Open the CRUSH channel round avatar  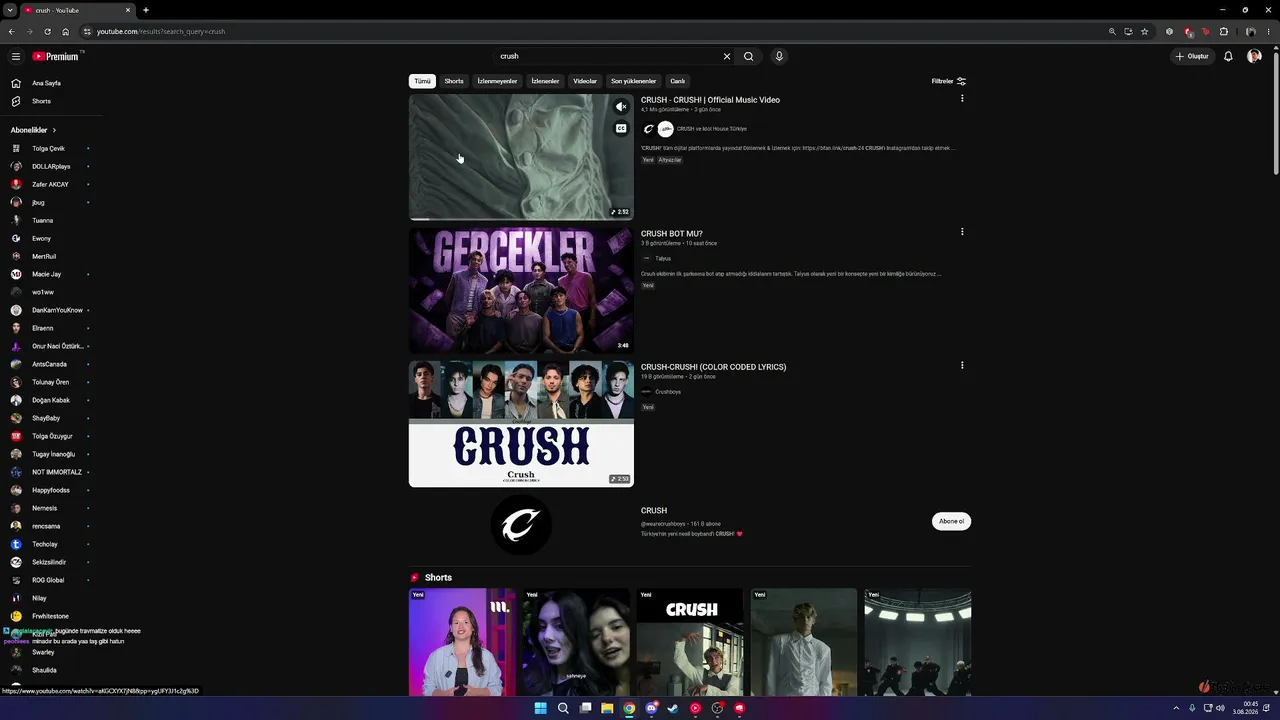click(x=521, y=525)
